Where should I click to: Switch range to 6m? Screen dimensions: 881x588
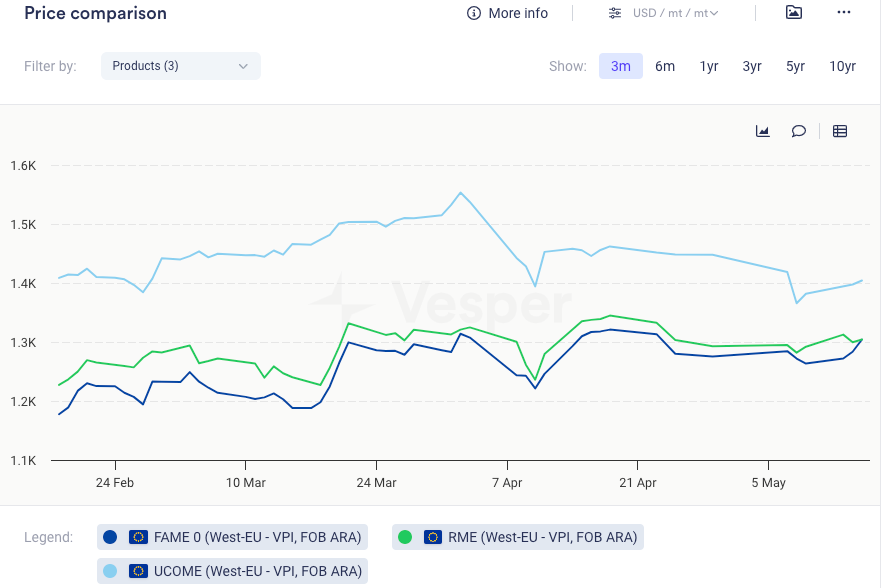coord(665,66)
